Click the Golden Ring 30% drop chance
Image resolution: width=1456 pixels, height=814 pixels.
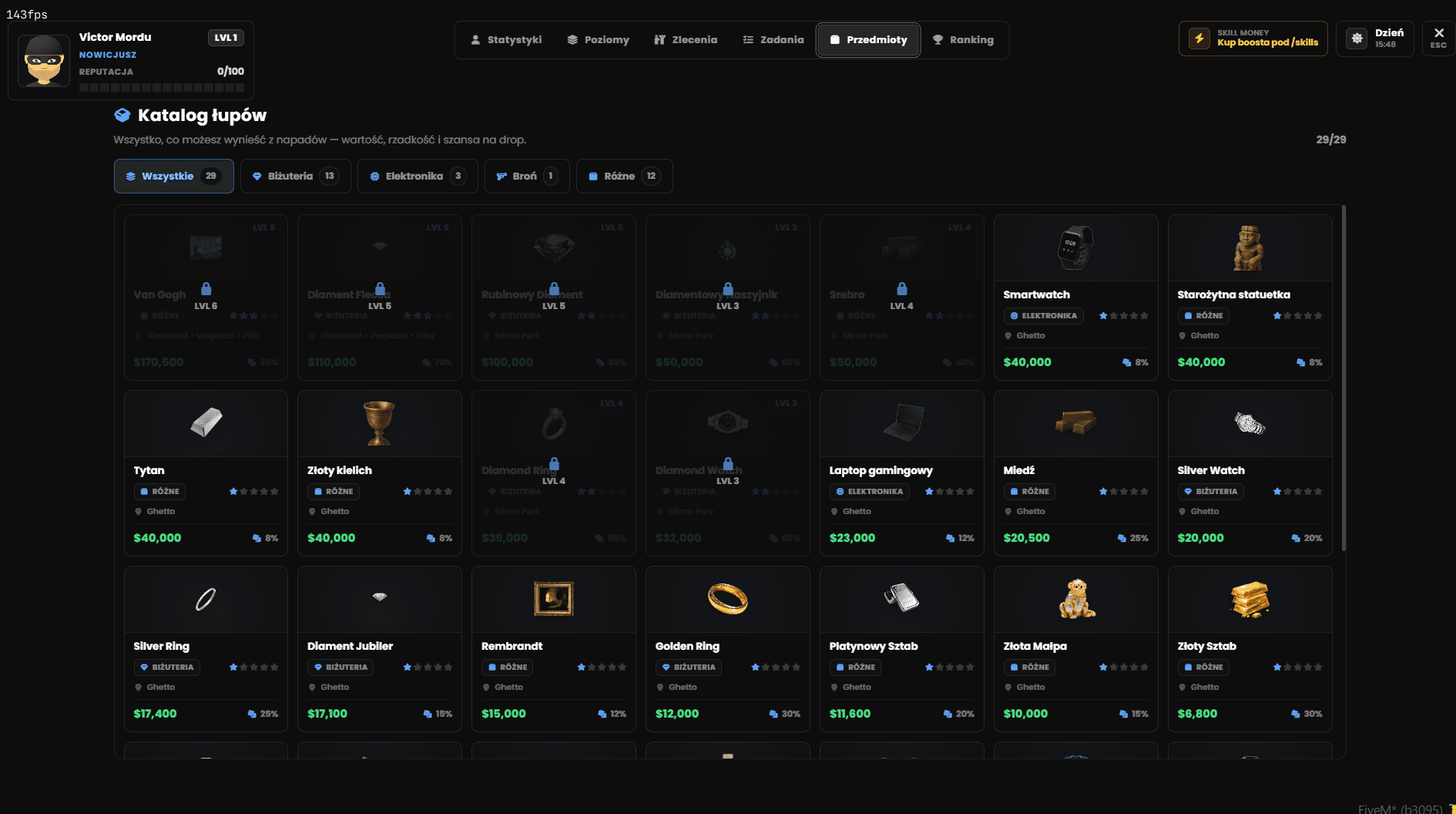click(785, 714)
